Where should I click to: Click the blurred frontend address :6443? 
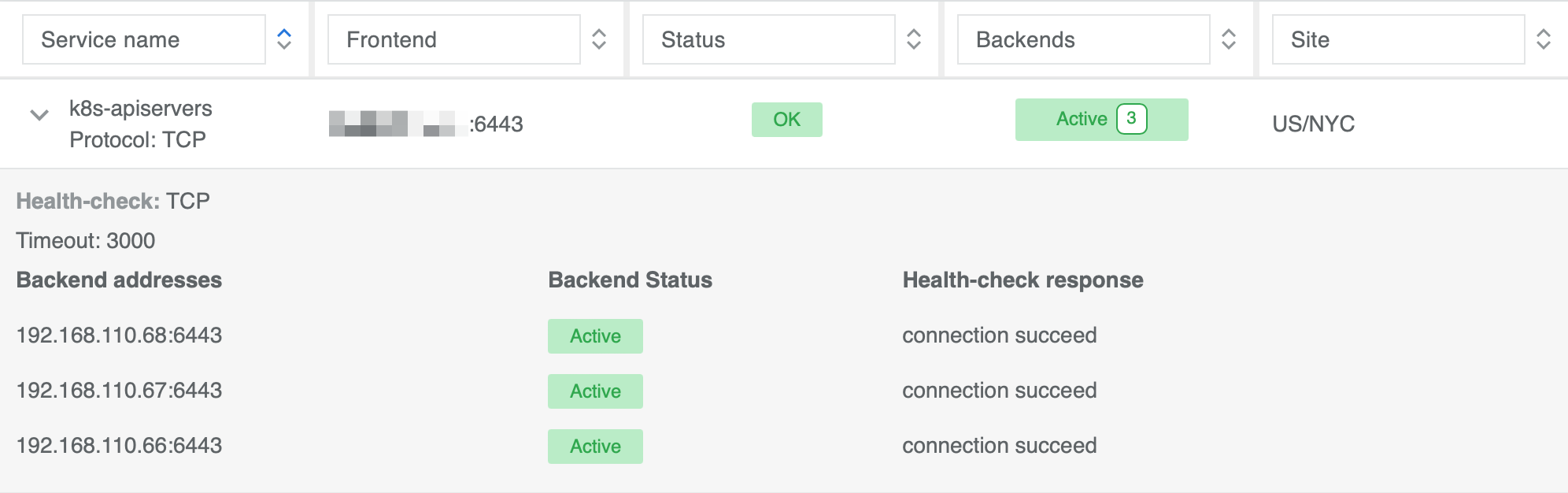pyautogui.click(x=426, y=124)
